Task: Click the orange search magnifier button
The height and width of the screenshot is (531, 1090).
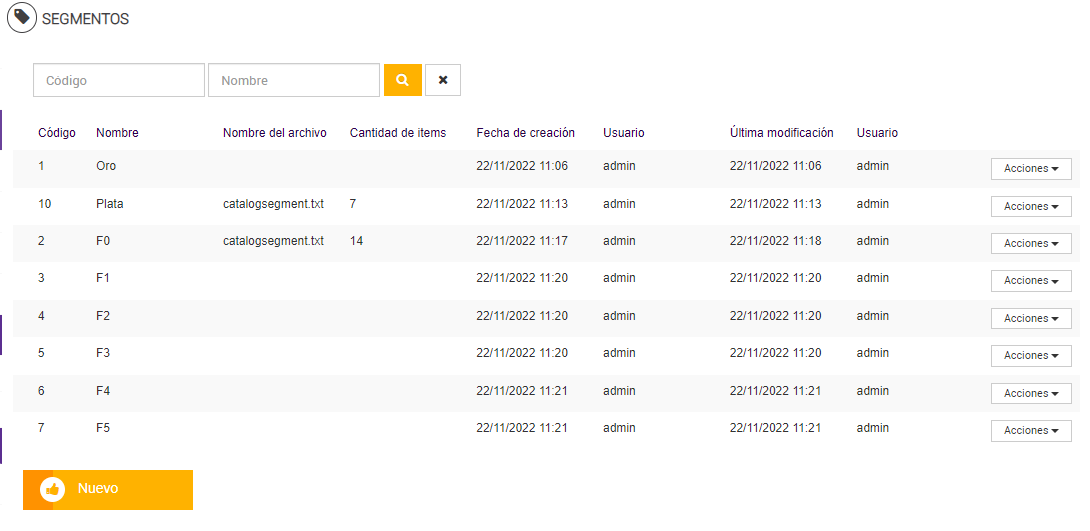Action: coord(402,80)
